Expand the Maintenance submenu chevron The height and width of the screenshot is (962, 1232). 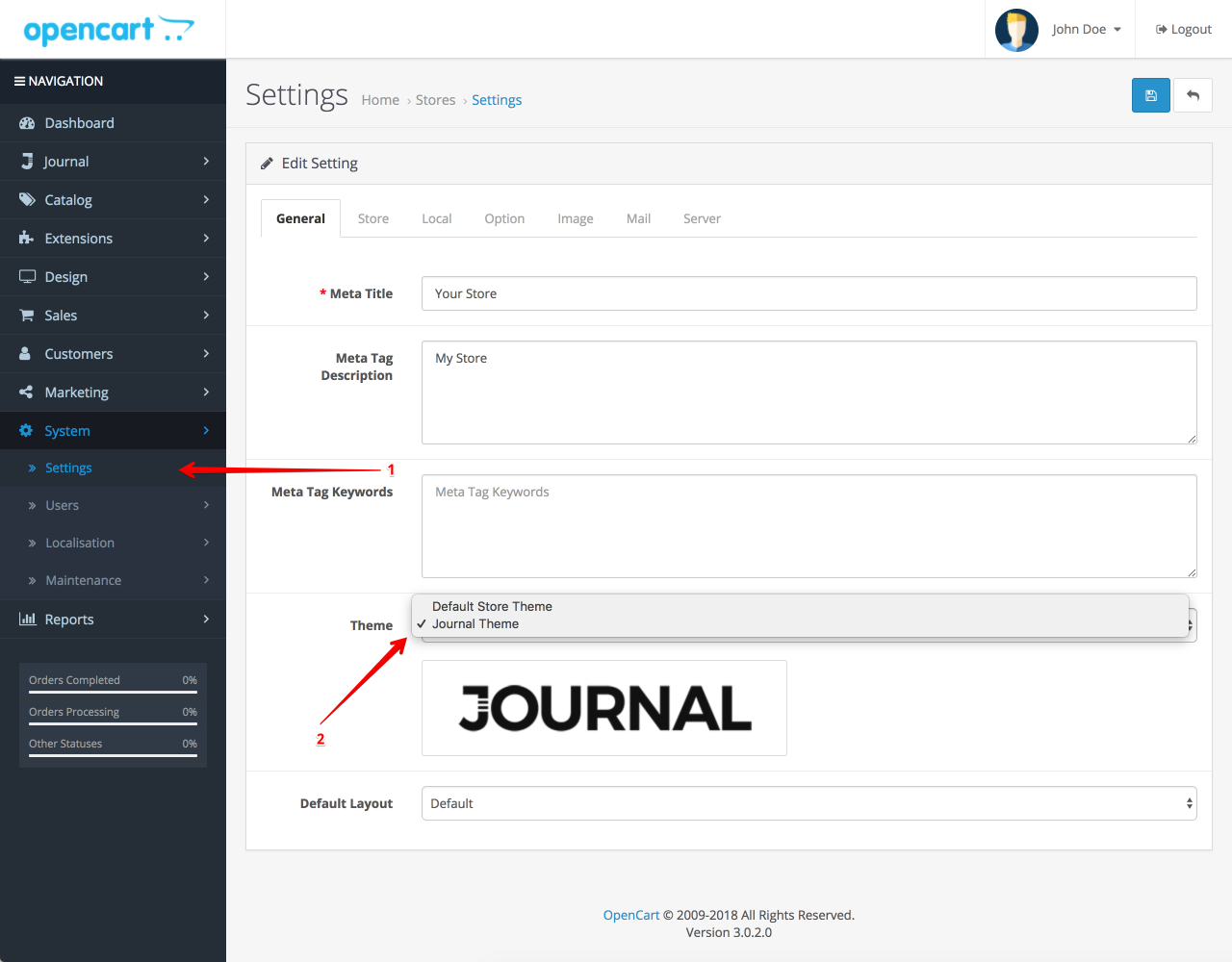(206, 580)
